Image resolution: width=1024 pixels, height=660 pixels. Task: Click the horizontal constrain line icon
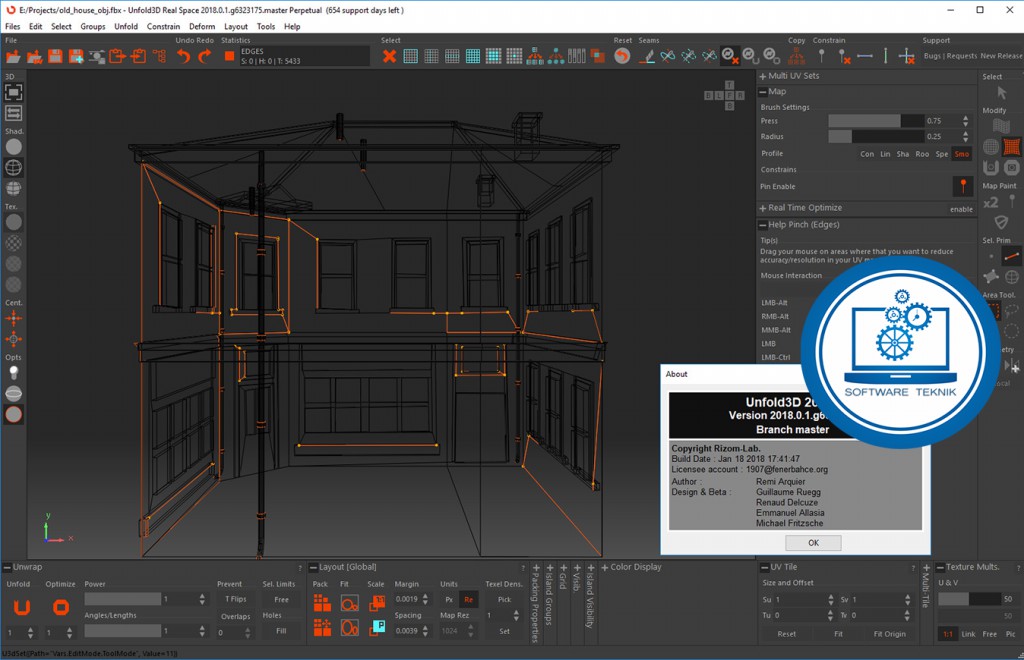(865, 57)
